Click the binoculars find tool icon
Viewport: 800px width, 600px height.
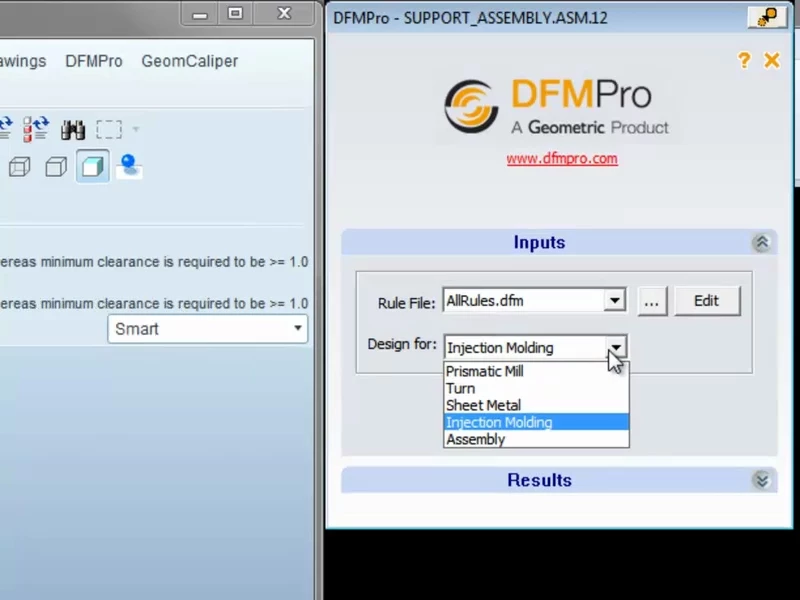pos(73,130)
